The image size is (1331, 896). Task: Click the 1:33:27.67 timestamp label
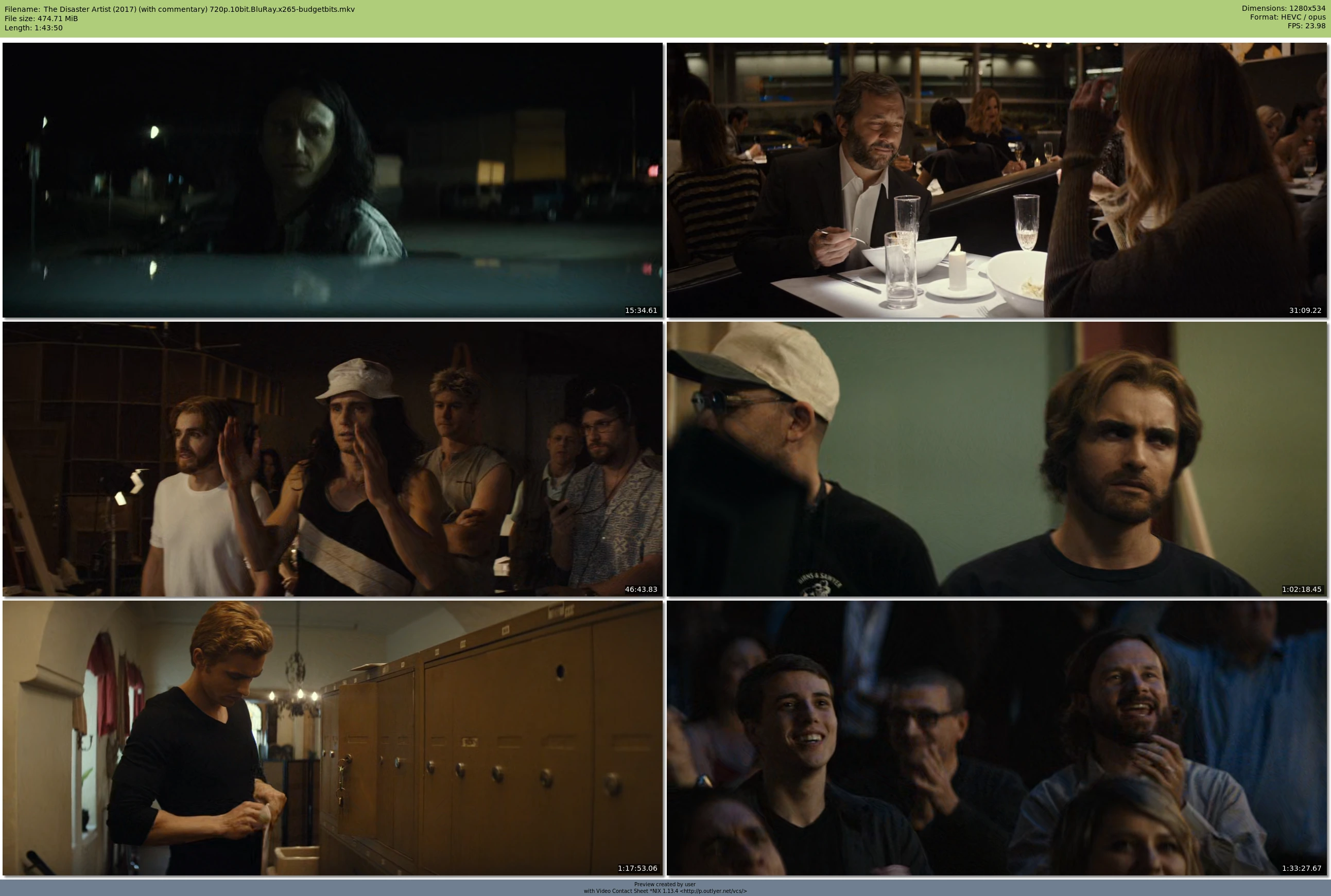coord(1301,868)
